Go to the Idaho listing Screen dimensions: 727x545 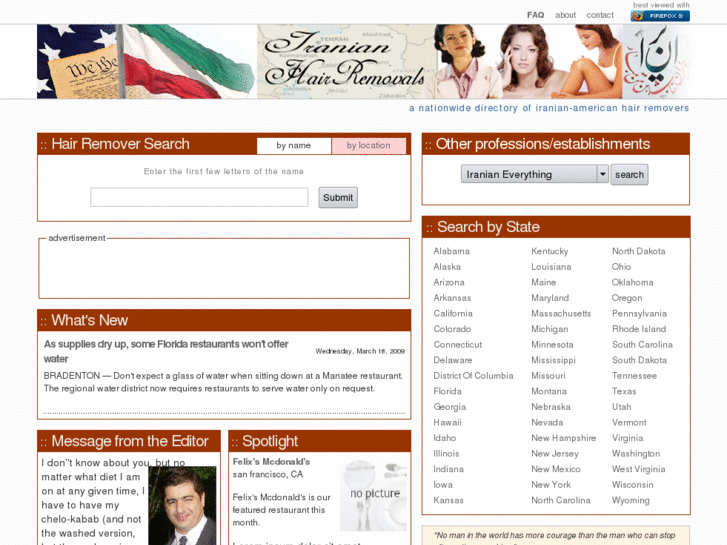click(x=445, y=438)
